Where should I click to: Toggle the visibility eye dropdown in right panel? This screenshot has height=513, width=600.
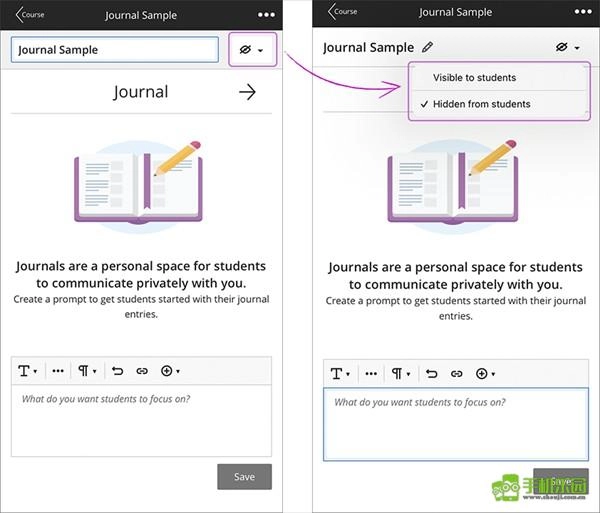coord(567,48)
